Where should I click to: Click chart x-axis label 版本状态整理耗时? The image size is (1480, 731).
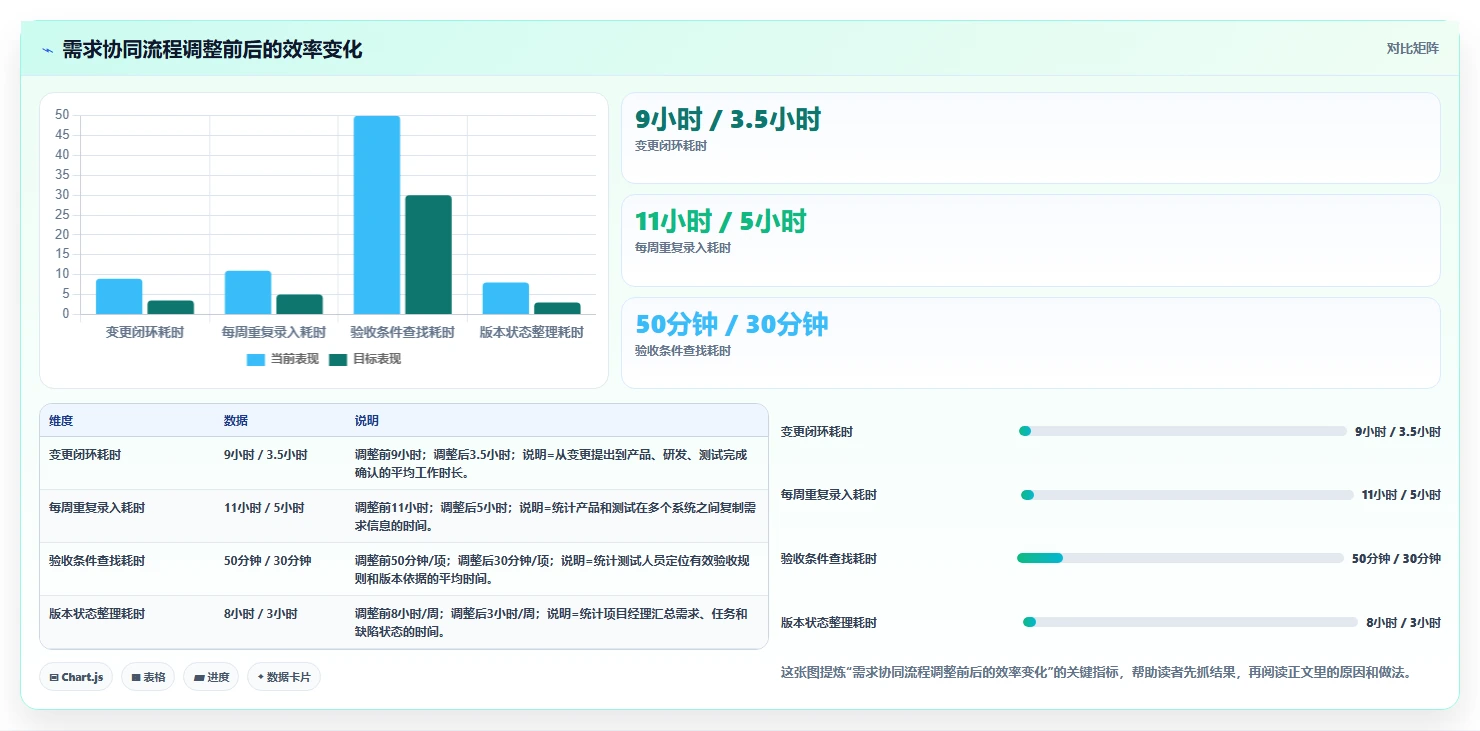(x=531, y=333)
